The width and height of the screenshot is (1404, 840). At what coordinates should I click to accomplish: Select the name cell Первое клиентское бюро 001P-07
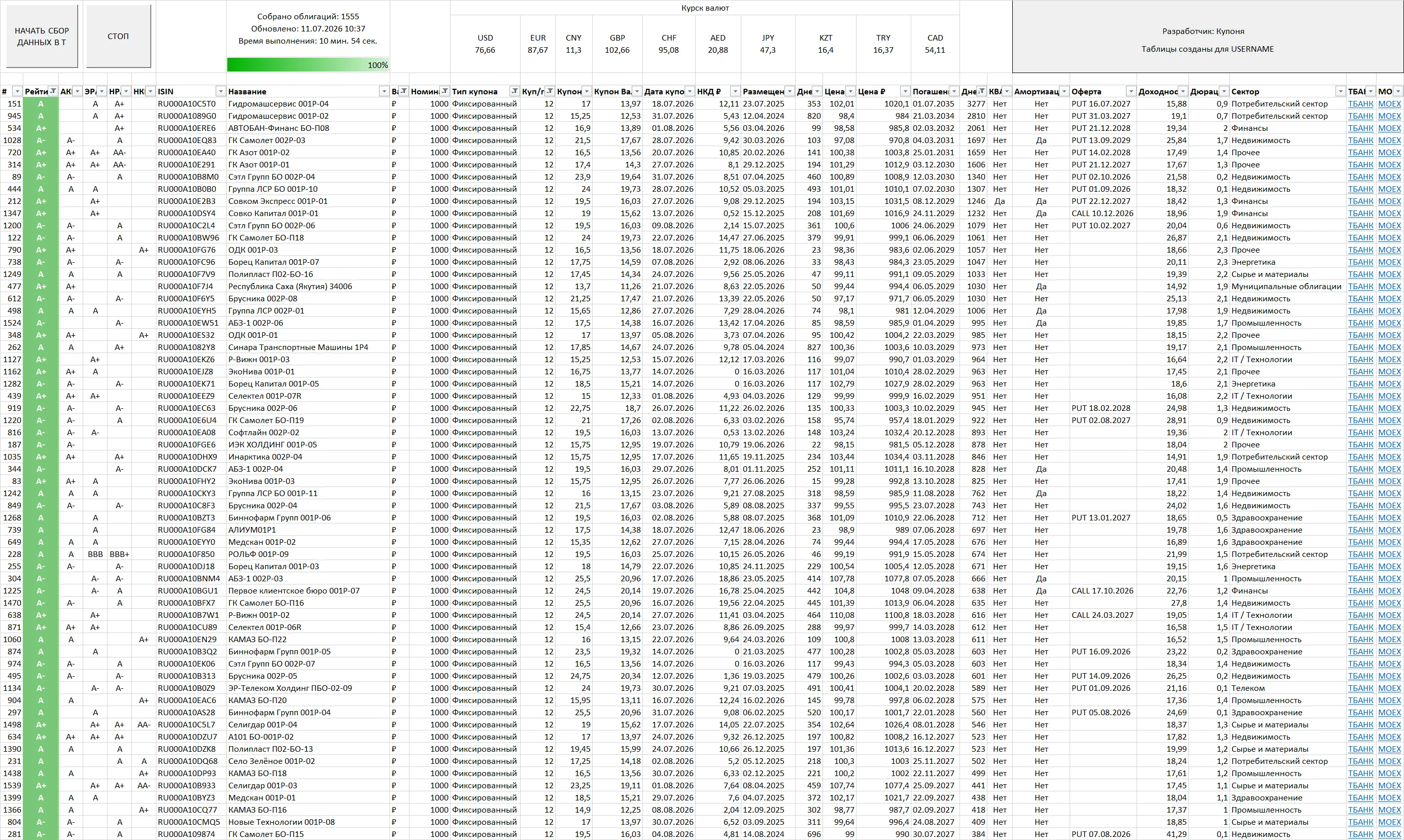pos(308,591)
